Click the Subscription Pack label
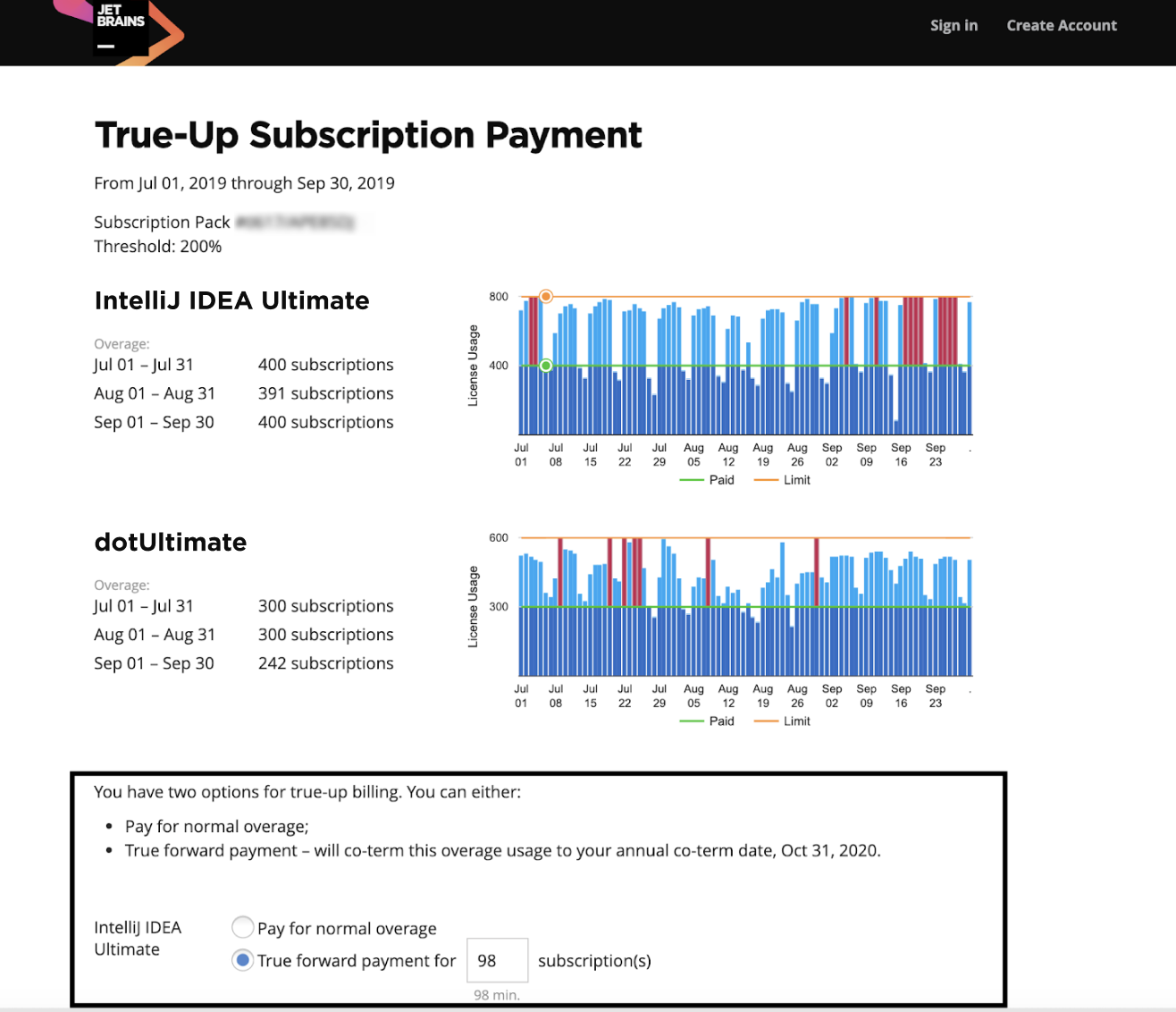Image resolution: width=1176 pixels, height=1012 pixels. (x=162, y=222)
